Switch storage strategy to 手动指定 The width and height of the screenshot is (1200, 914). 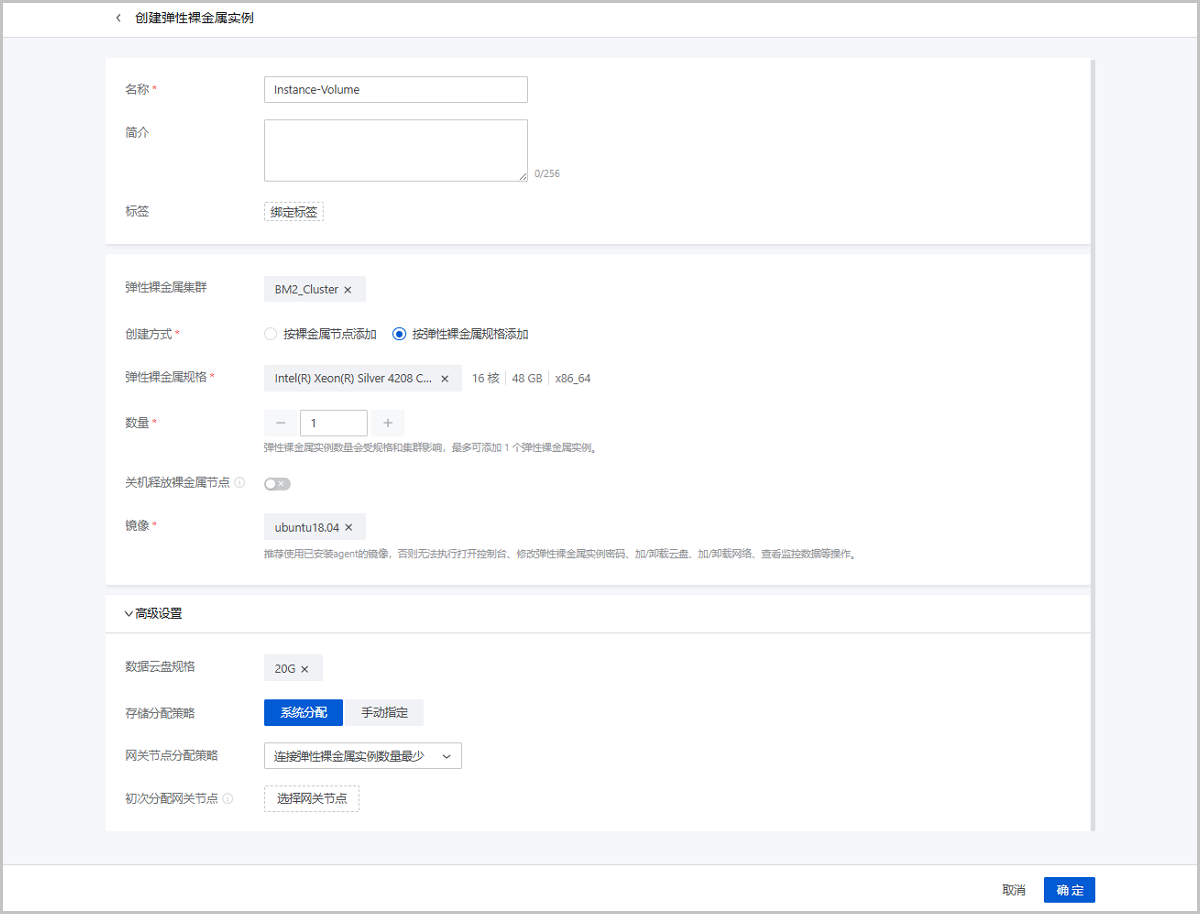point(384,712)
